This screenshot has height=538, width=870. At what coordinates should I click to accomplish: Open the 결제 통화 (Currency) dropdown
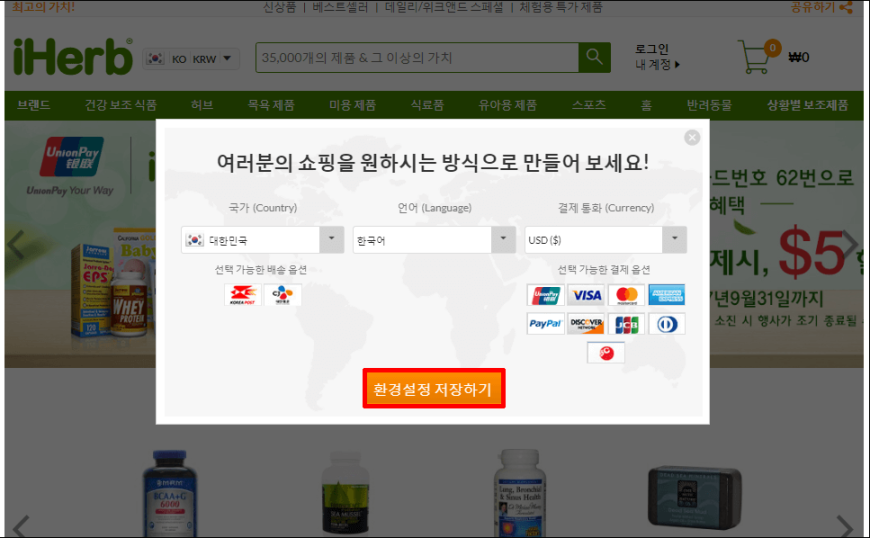coord(606,240)
